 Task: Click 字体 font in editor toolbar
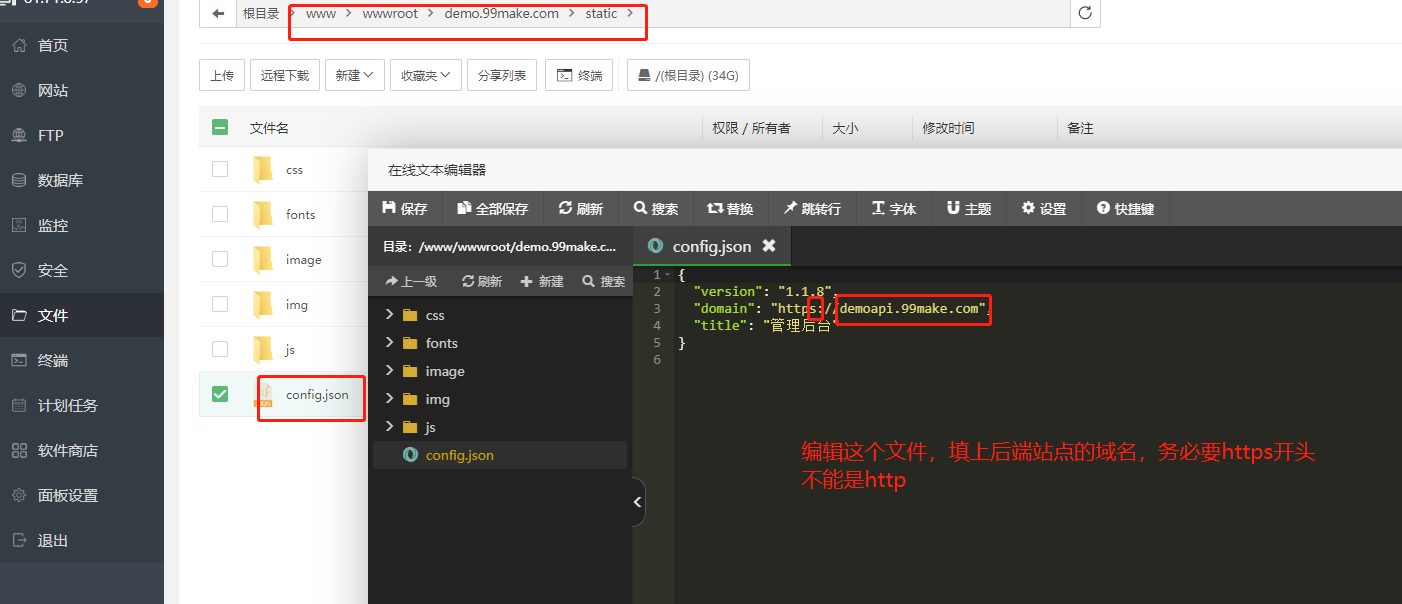(x=894, y=208)
